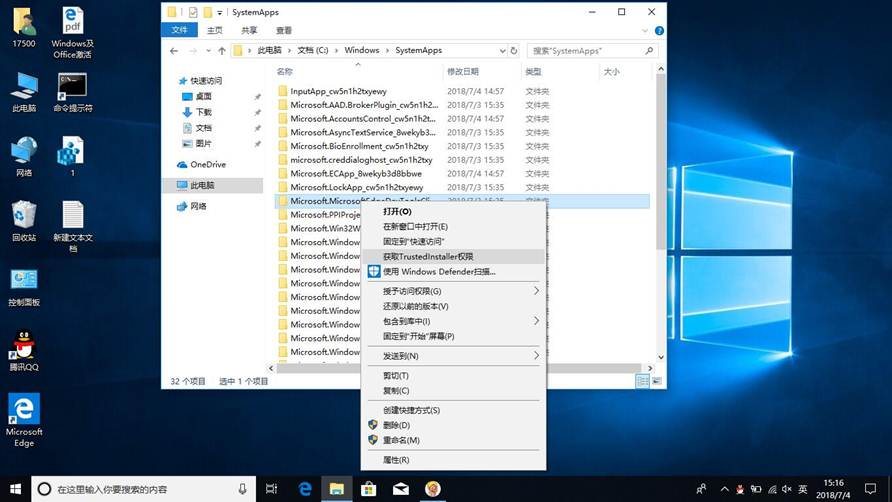Open 新建文本文档 on the desktop
Image resolution: width=892 pixels, height=502 pixels.
click(73, 227)
